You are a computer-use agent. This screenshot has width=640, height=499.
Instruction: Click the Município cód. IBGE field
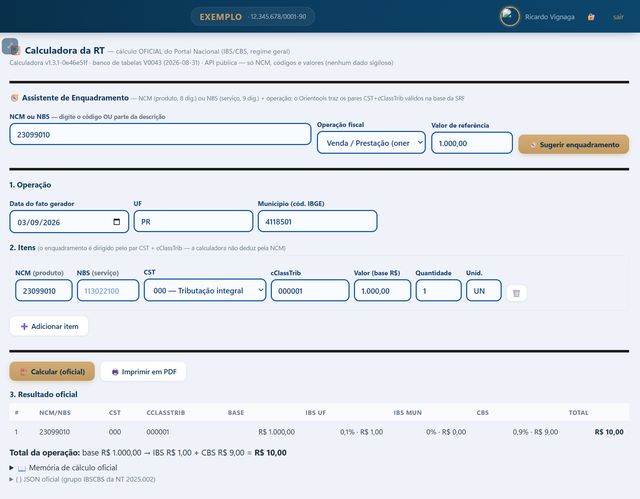tap(318, 222)
